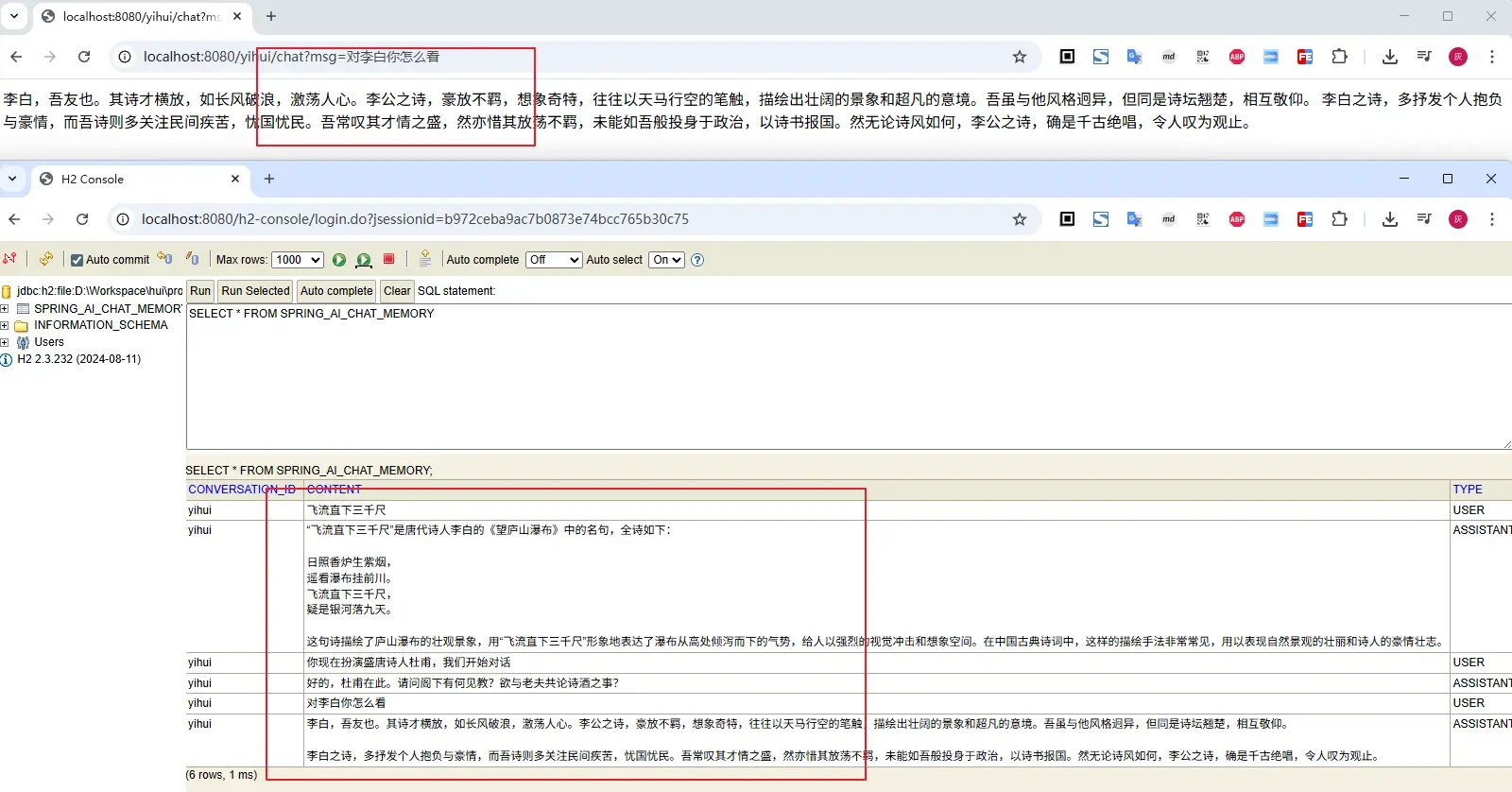Open the H2 help question-mark icon
Image resolution: width=1512 pixels, height=792 pixels.
pos(697,260)
